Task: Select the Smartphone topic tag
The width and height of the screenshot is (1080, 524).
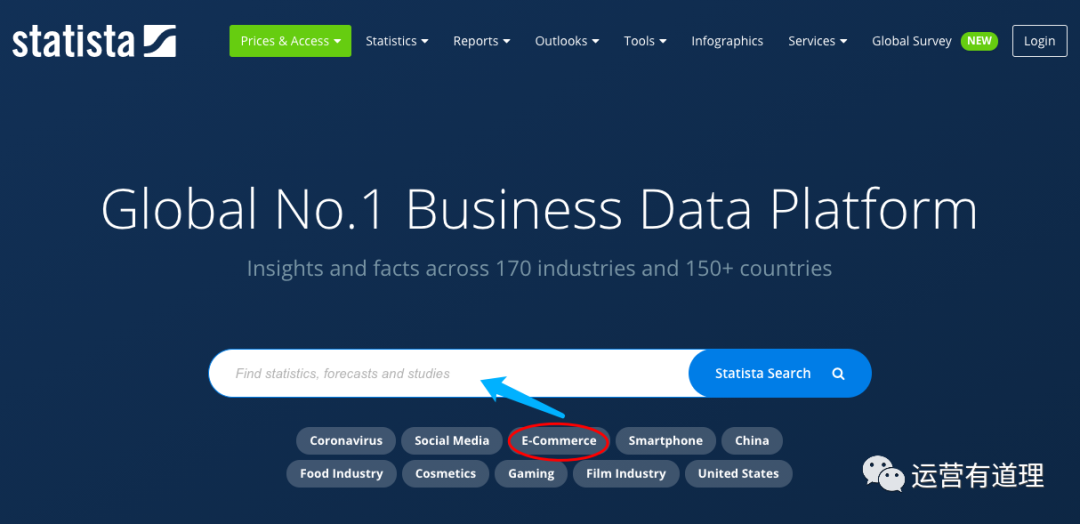Action: (x=665, y=441)
